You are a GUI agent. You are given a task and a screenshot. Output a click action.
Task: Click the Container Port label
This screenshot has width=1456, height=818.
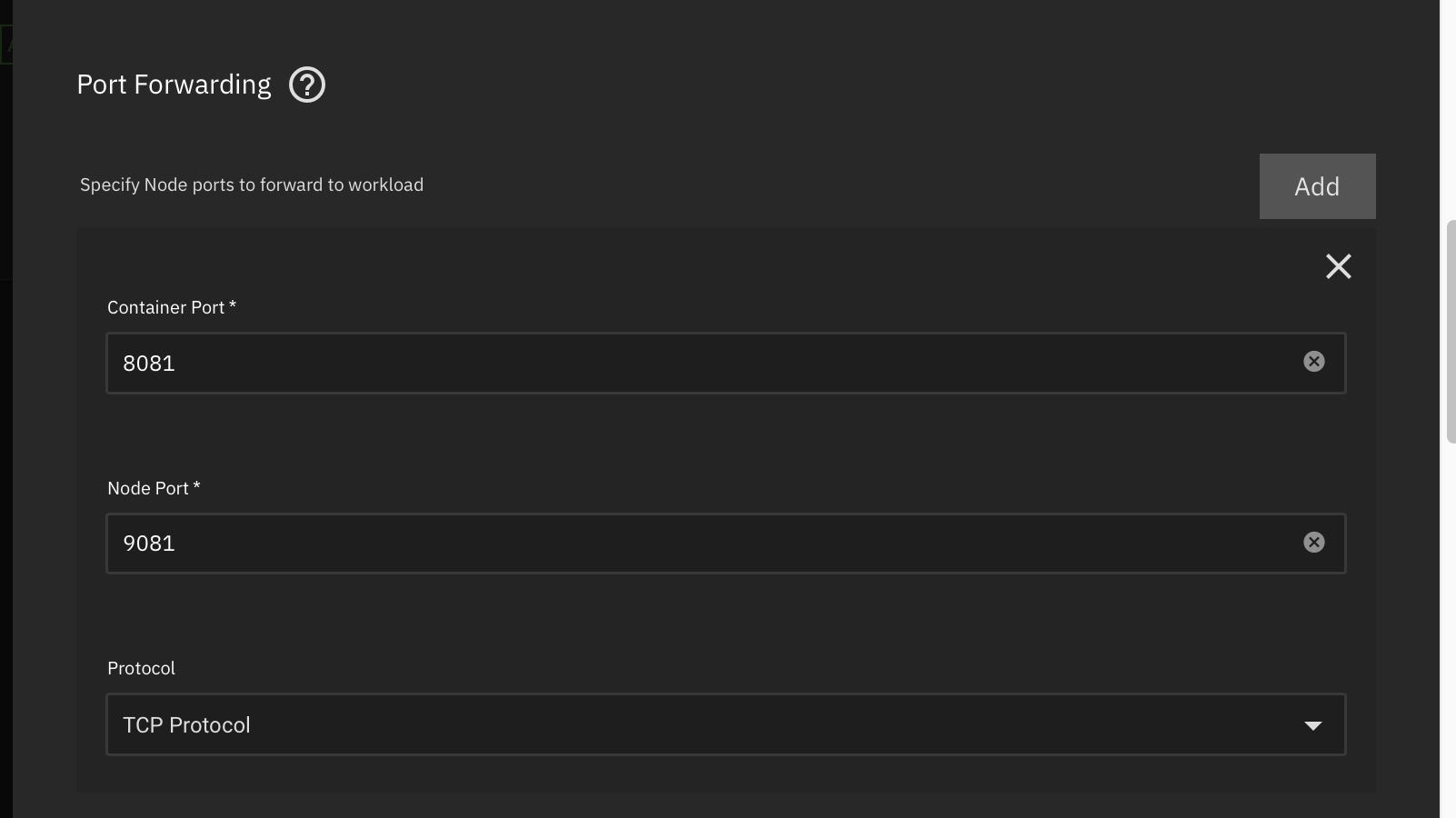coord(172,307)
